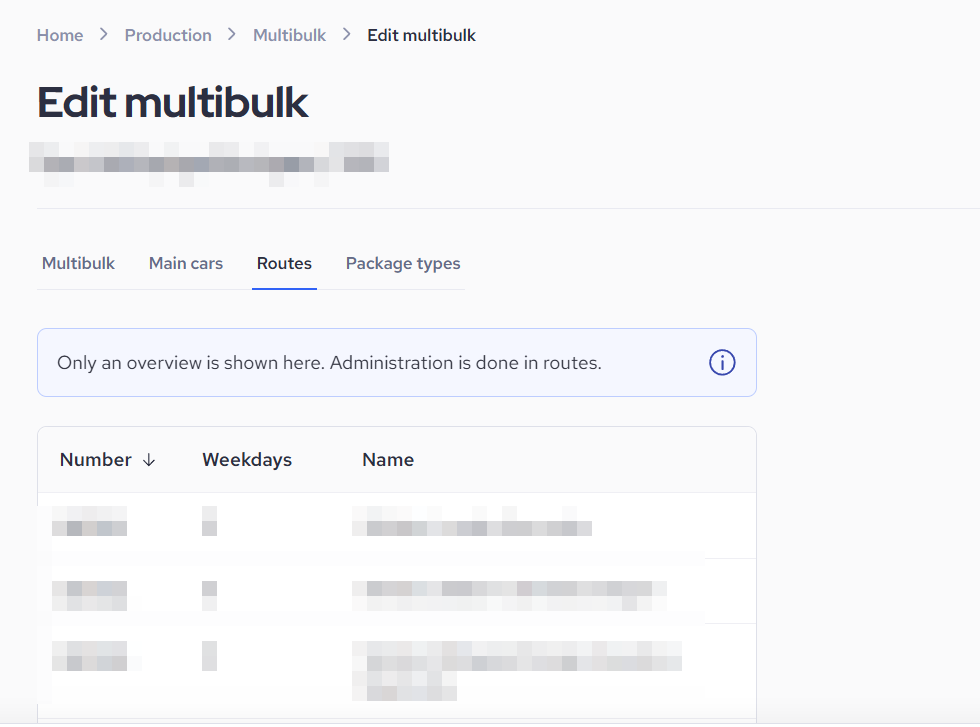The image size is (980, 727).
Task: Switch to the Package types tab
Action: pos(403,264)
